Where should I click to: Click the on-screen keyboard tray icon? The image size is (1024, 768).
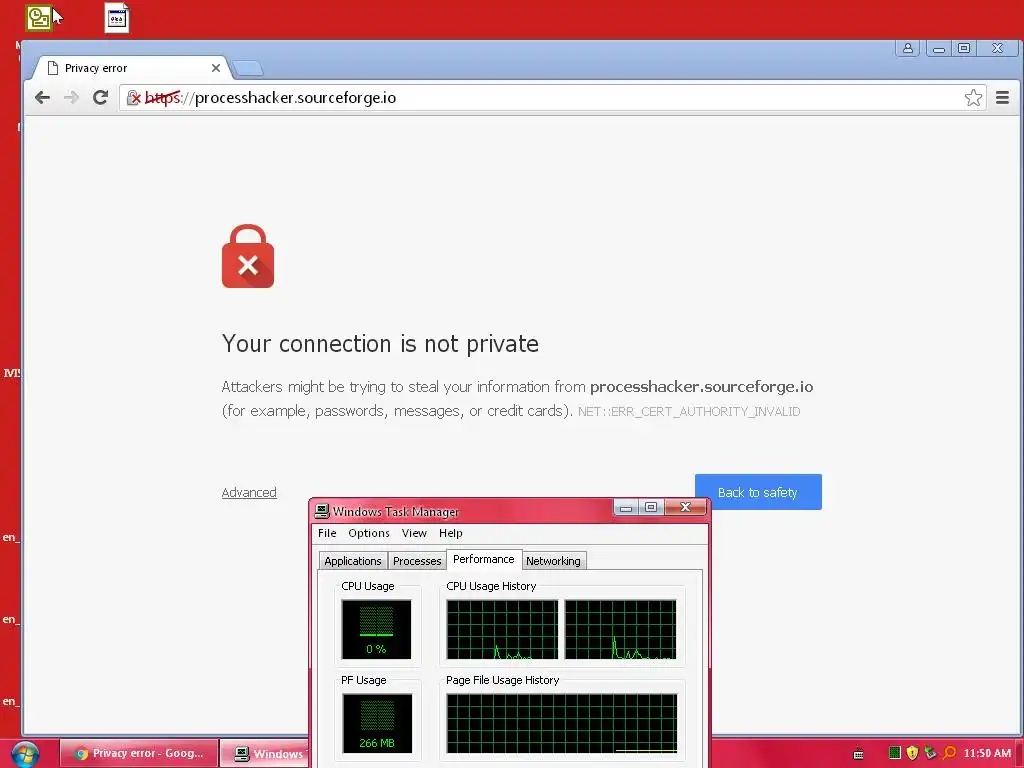(x=858, y=754)
